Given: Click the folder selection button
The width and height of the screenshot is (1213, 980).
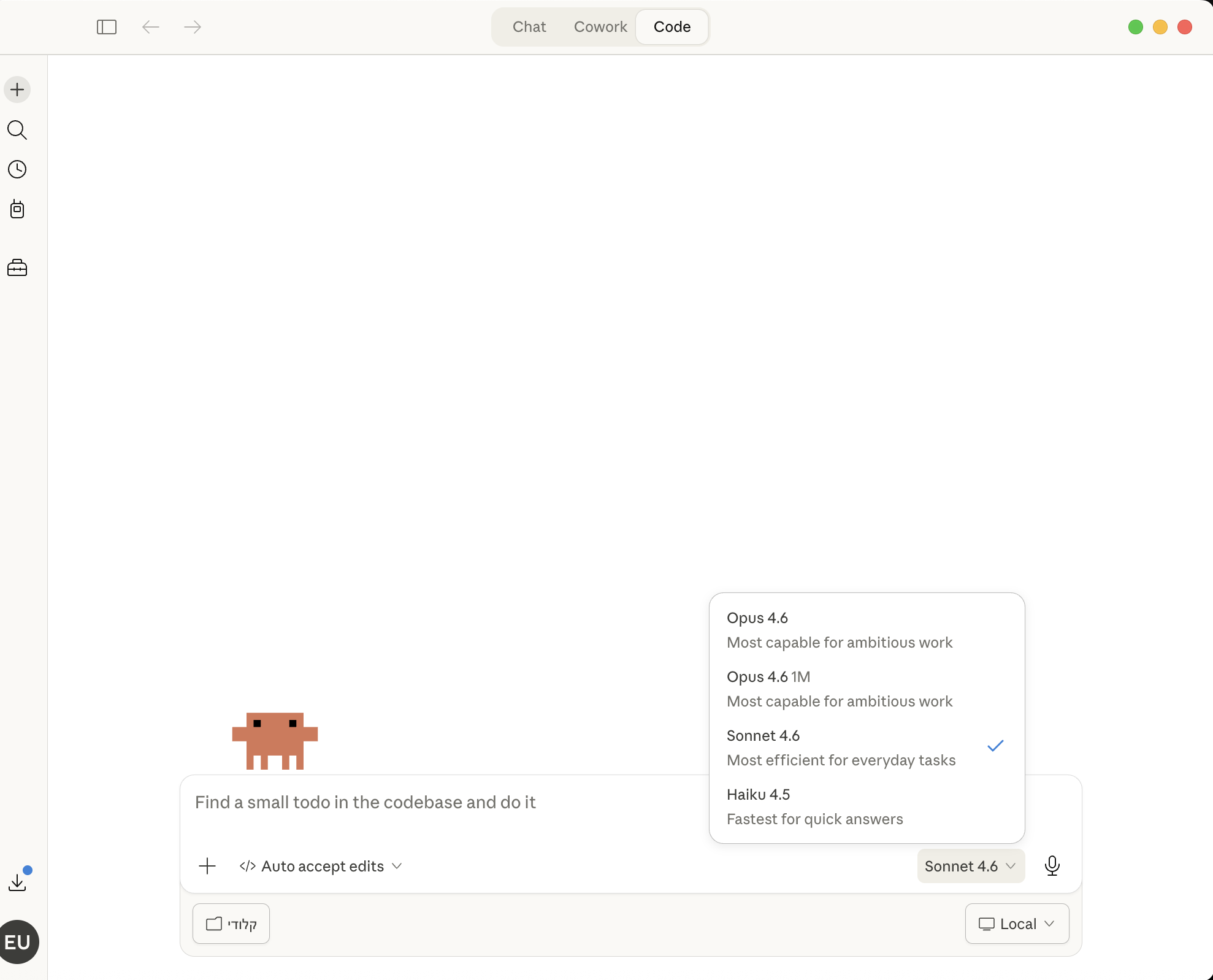Looking at the screenshot, I should 231,924.
